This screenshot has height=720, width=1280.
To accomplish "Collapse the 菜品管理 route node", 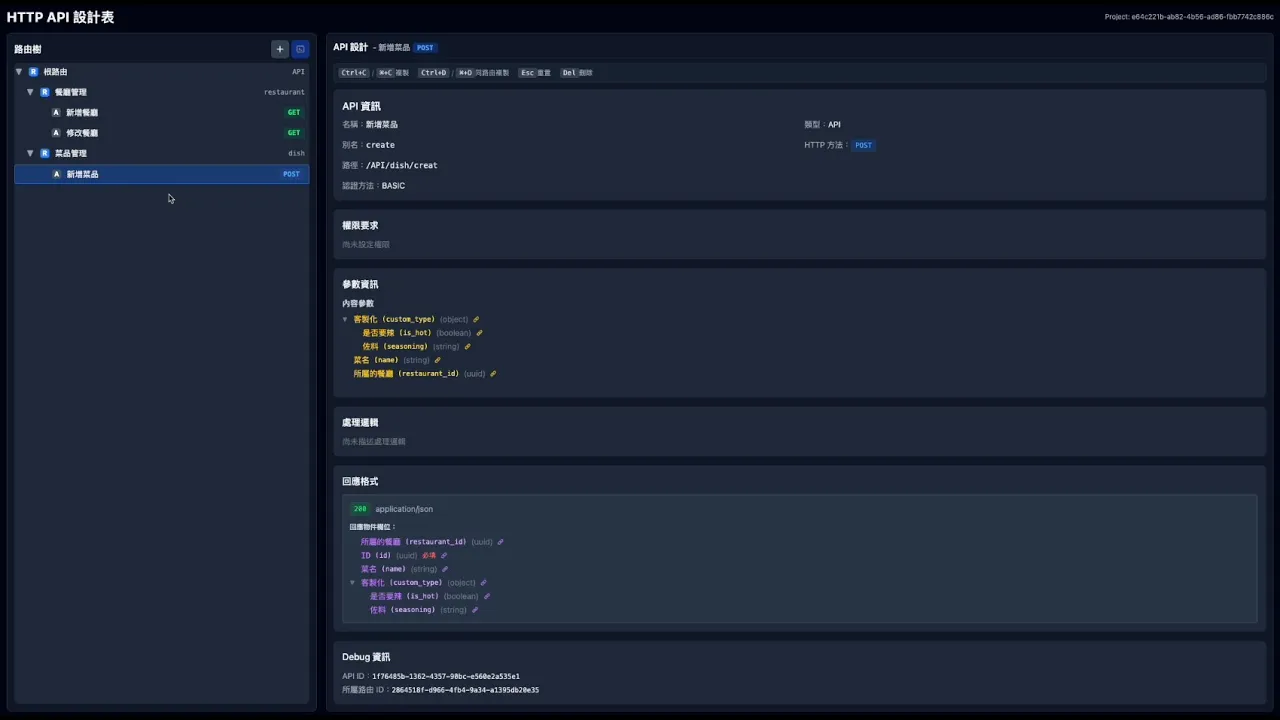I will point(31,153).
